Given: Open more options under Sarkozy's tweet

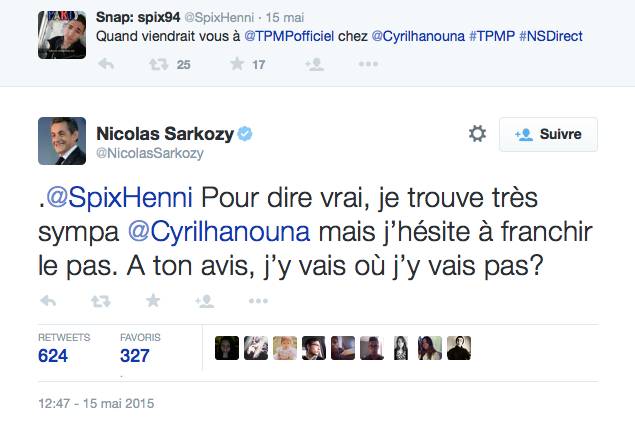Looking at the screenshot, I should point(258,300).
